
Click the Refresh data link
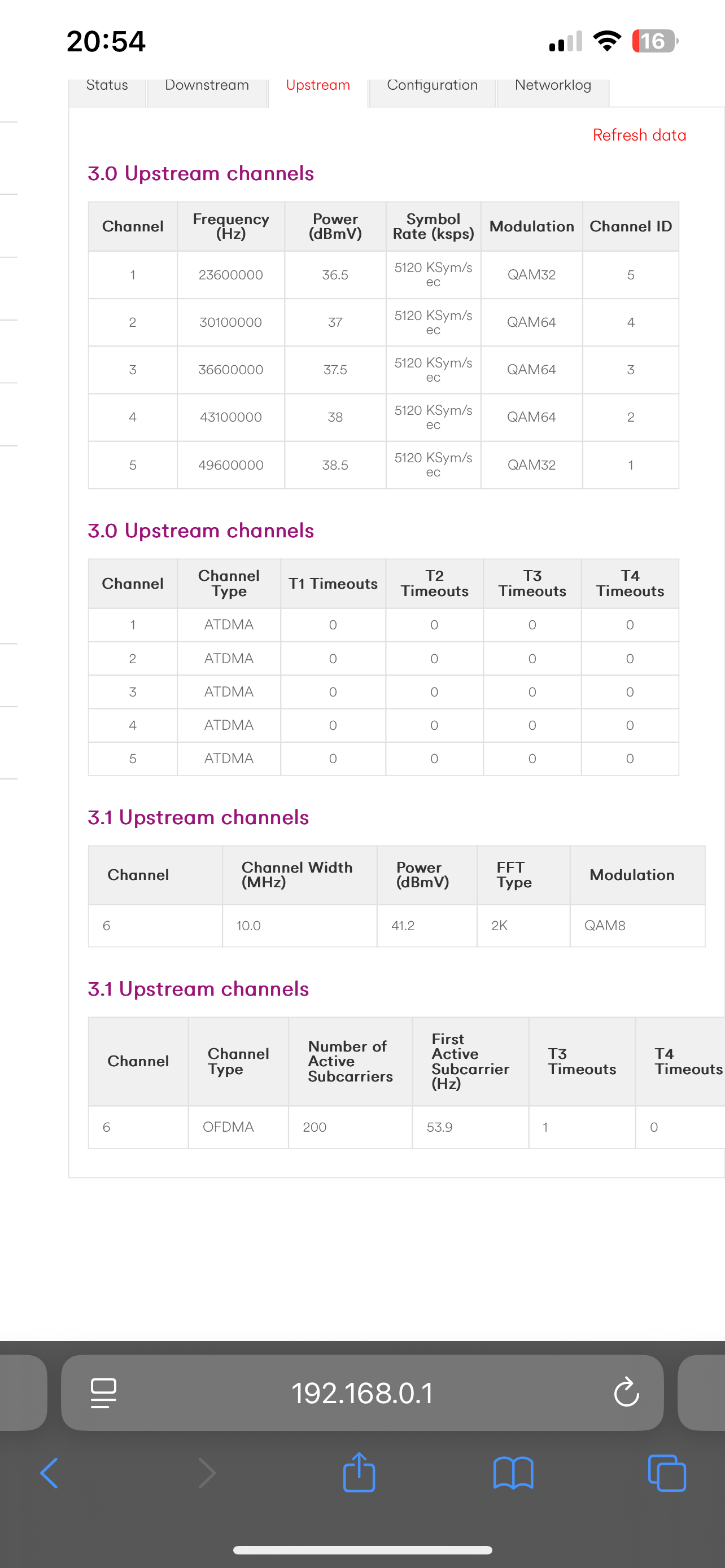click(639, 135)
